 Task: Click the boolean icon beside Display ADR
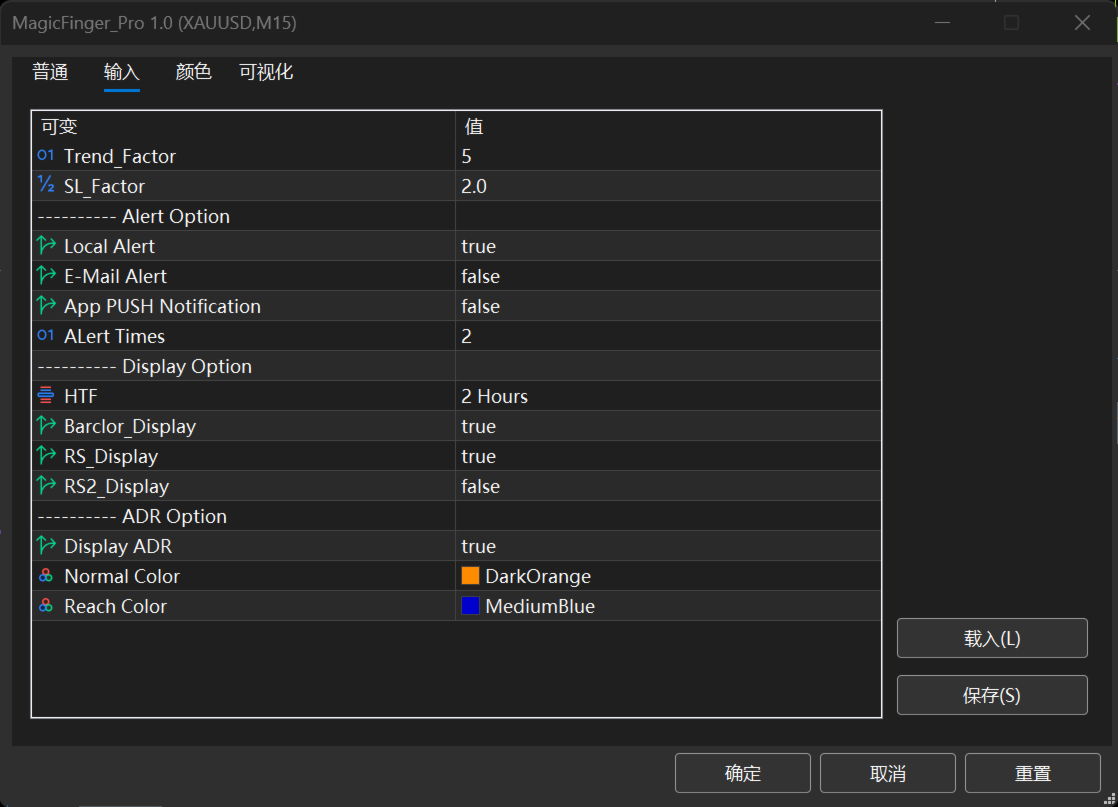pos(46,545)
